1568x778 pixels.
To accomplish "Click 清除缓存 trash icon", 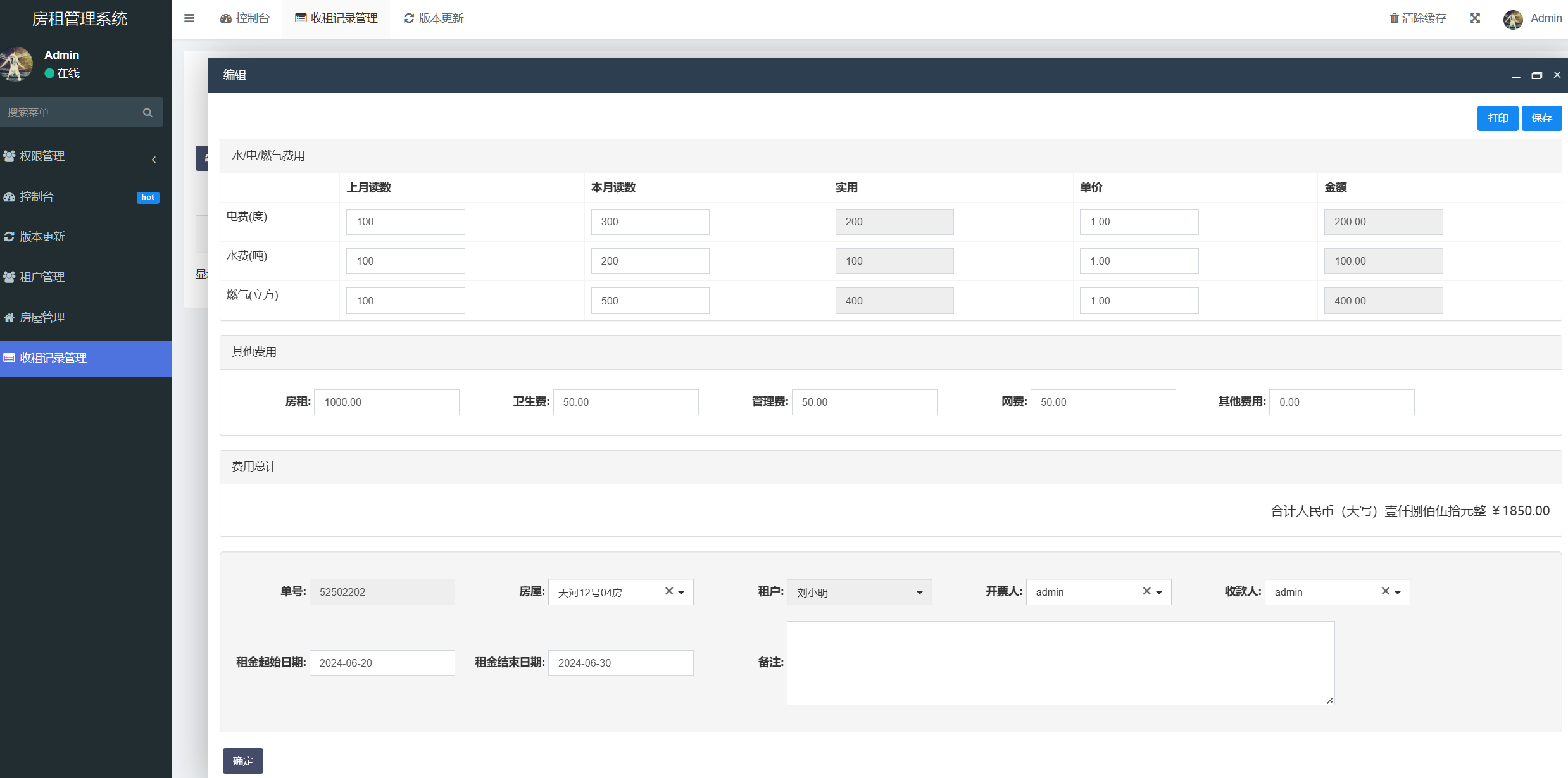I will [1394, 18].
